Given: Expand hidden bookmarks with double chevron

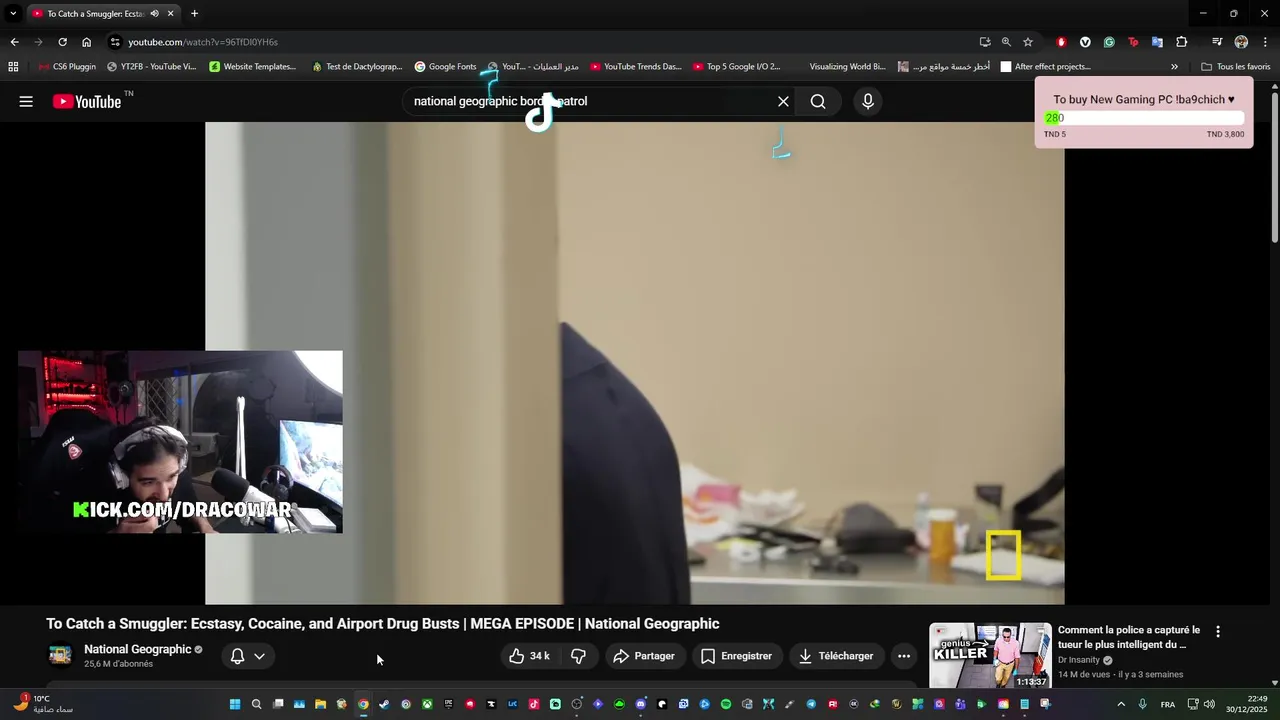Looking at the screenshot, I should click(x=1174, y=67).
